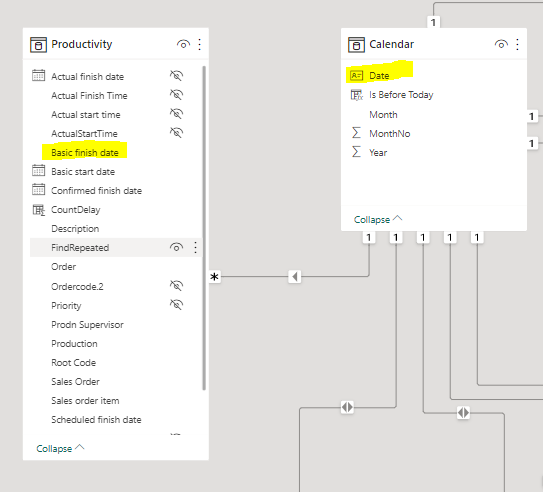The width and height of the screenshot is (543, 492).
Task: Select the FindRepeated field
Action: pyautogui.click(x=80, y=248)
